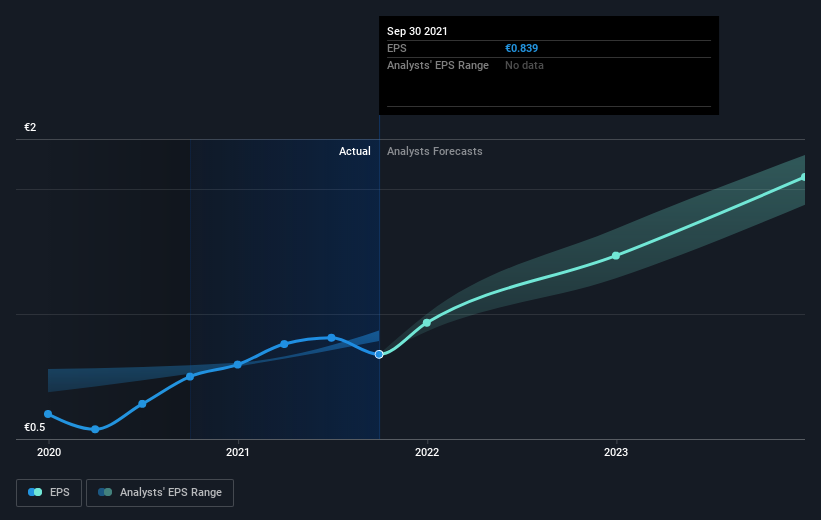Select the early 2020 EPS data point
Viewport: 821px width, 520px height.
pos(48,414)
